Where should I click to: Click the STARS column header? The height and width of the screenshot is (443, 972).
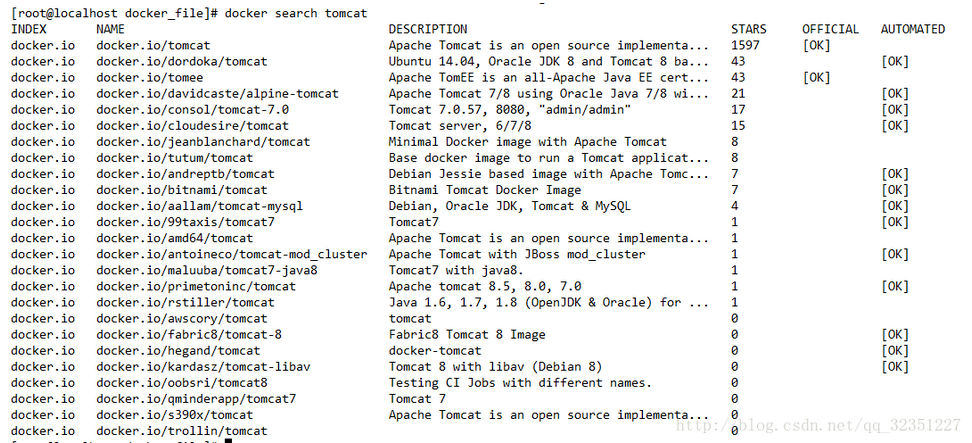pos(748,29)
